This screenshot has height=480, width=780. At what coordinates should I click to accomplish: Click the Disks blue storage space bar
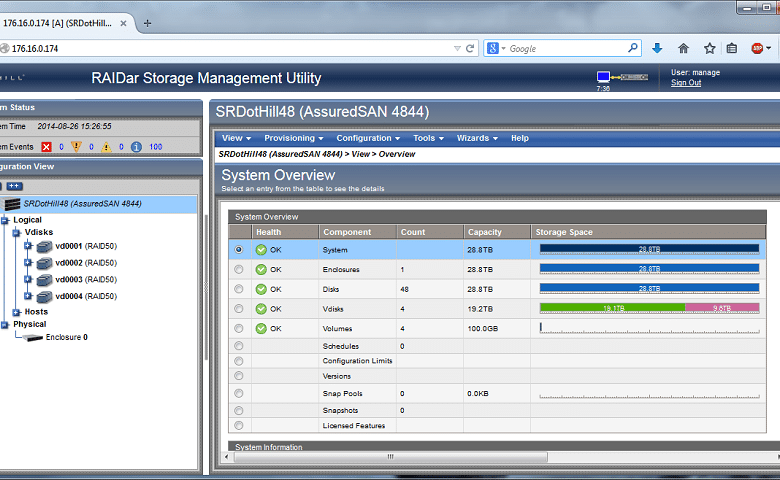point(650,288)
